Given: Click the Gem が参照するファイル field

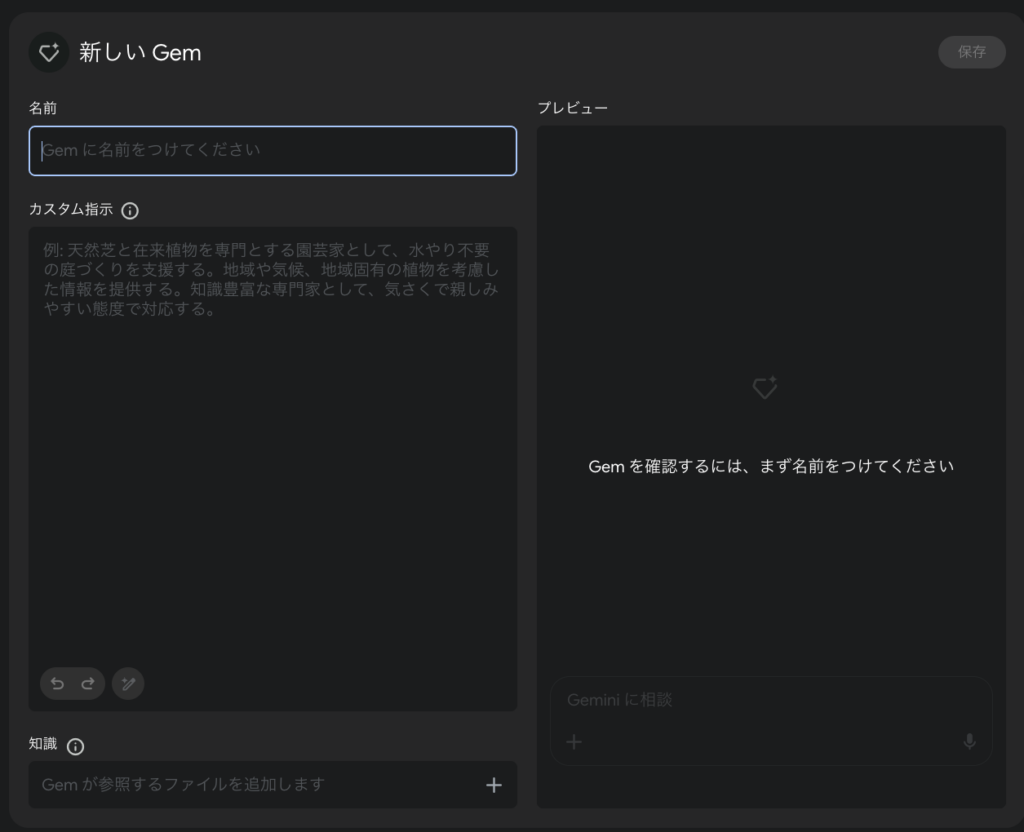Looking at the screenshot, I should point(250,785).
